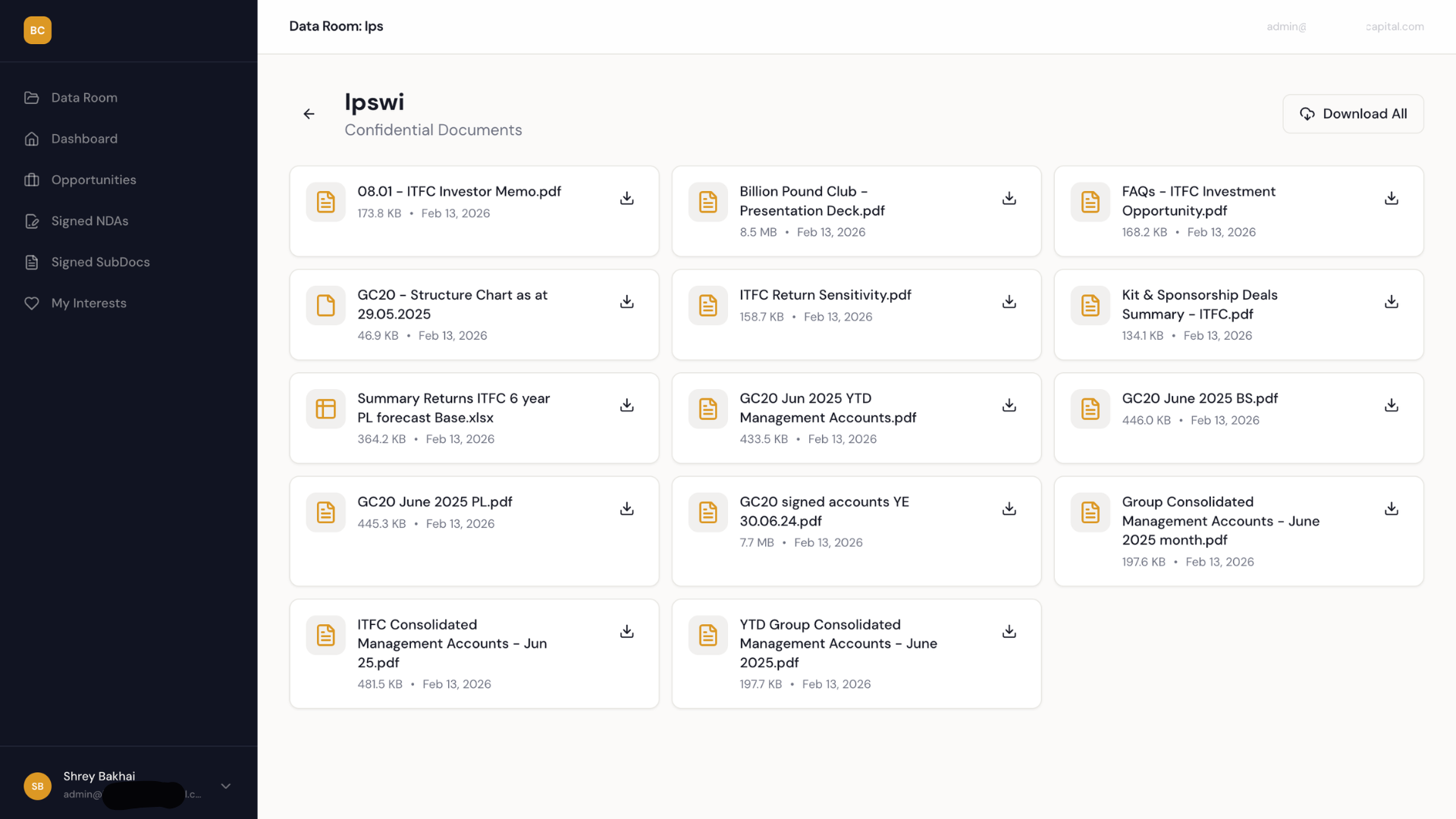Viewport: 1456px width, 819px height.
Task: Download GC20 June 2025 BS pdf
Action: (1391, 406)
